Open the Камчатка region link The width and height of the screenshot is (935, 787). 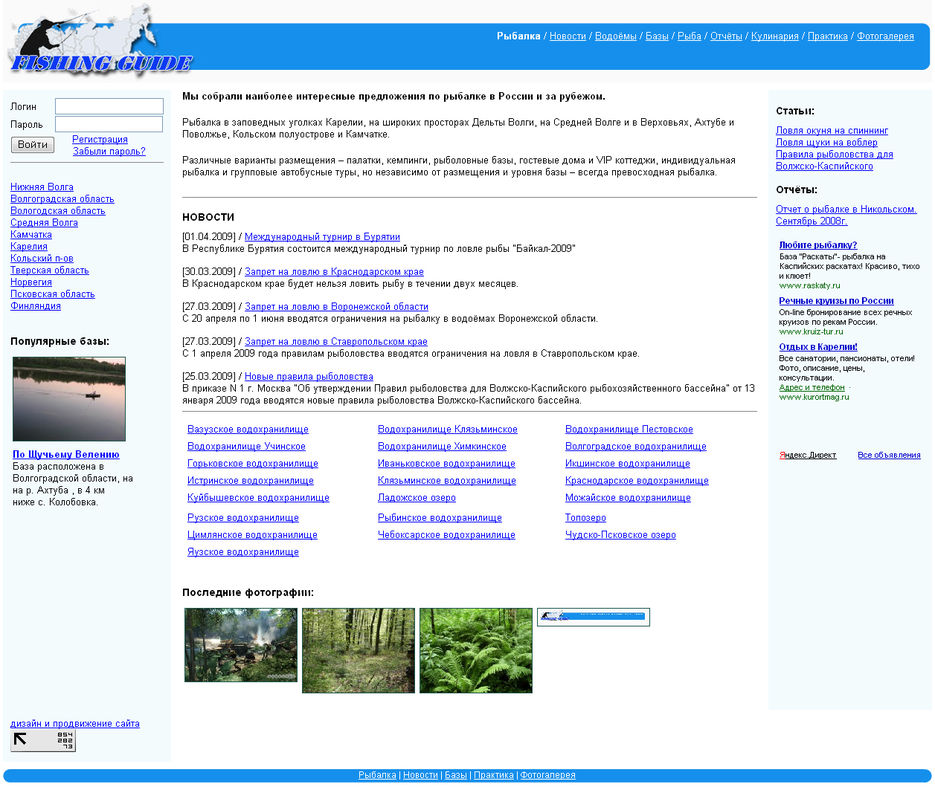pyautogui.click(x=31, y=235)
